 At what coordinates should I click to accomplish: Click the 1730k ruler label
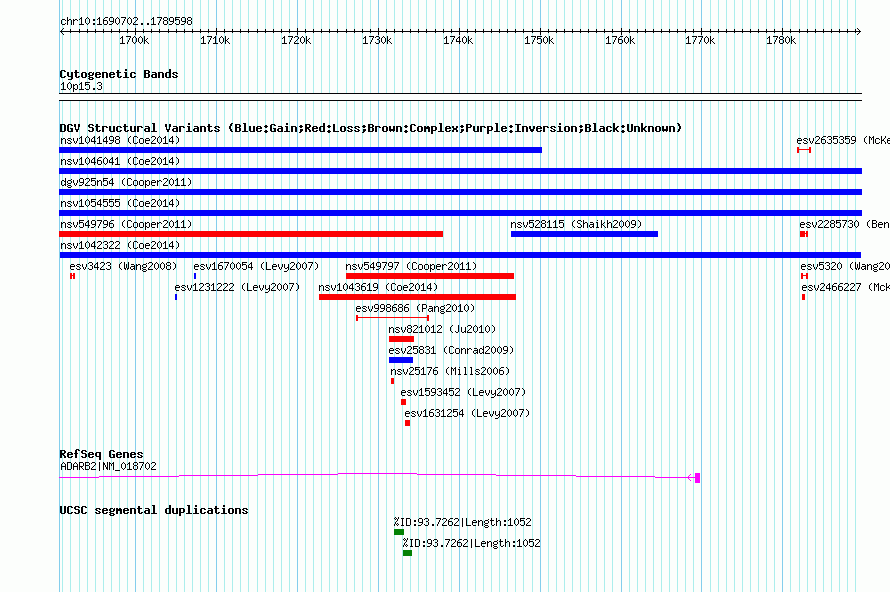377,40
